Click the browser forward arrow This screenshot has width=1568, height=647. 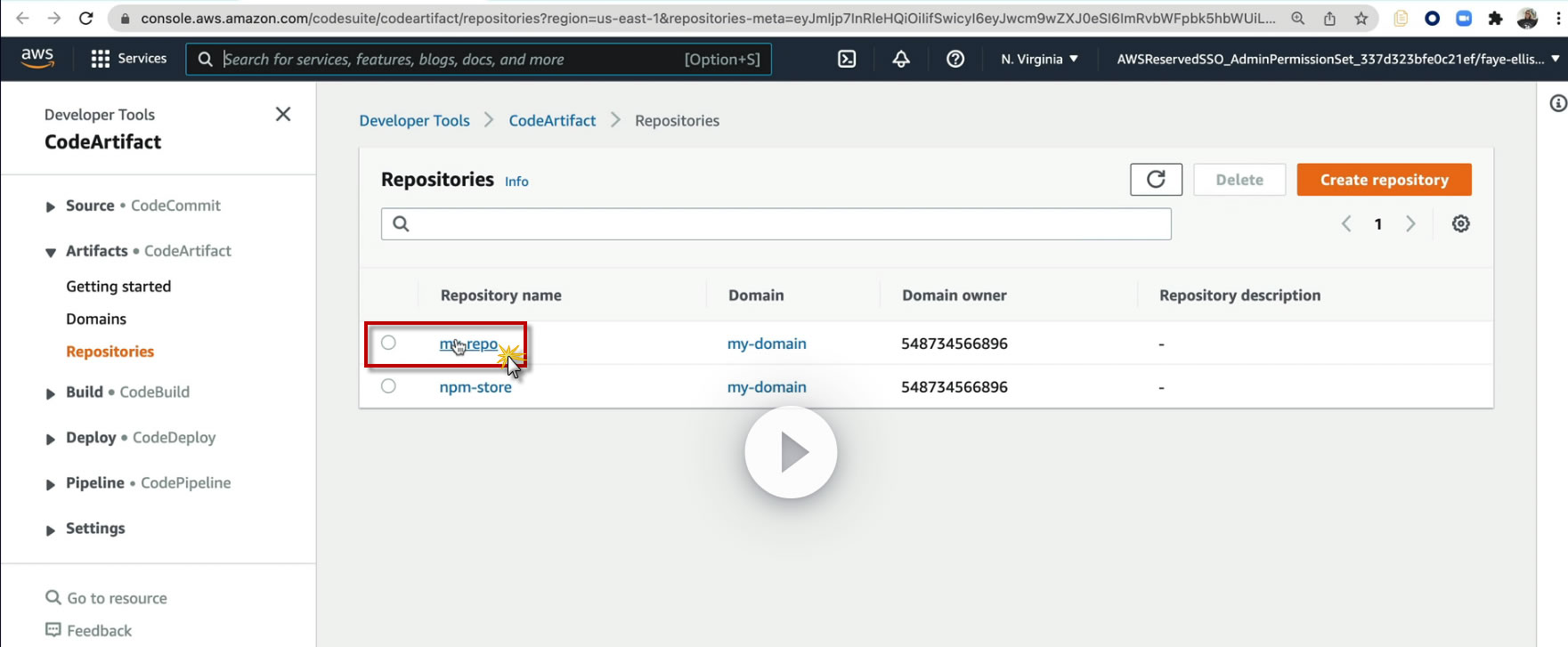(x=54, y=18)
